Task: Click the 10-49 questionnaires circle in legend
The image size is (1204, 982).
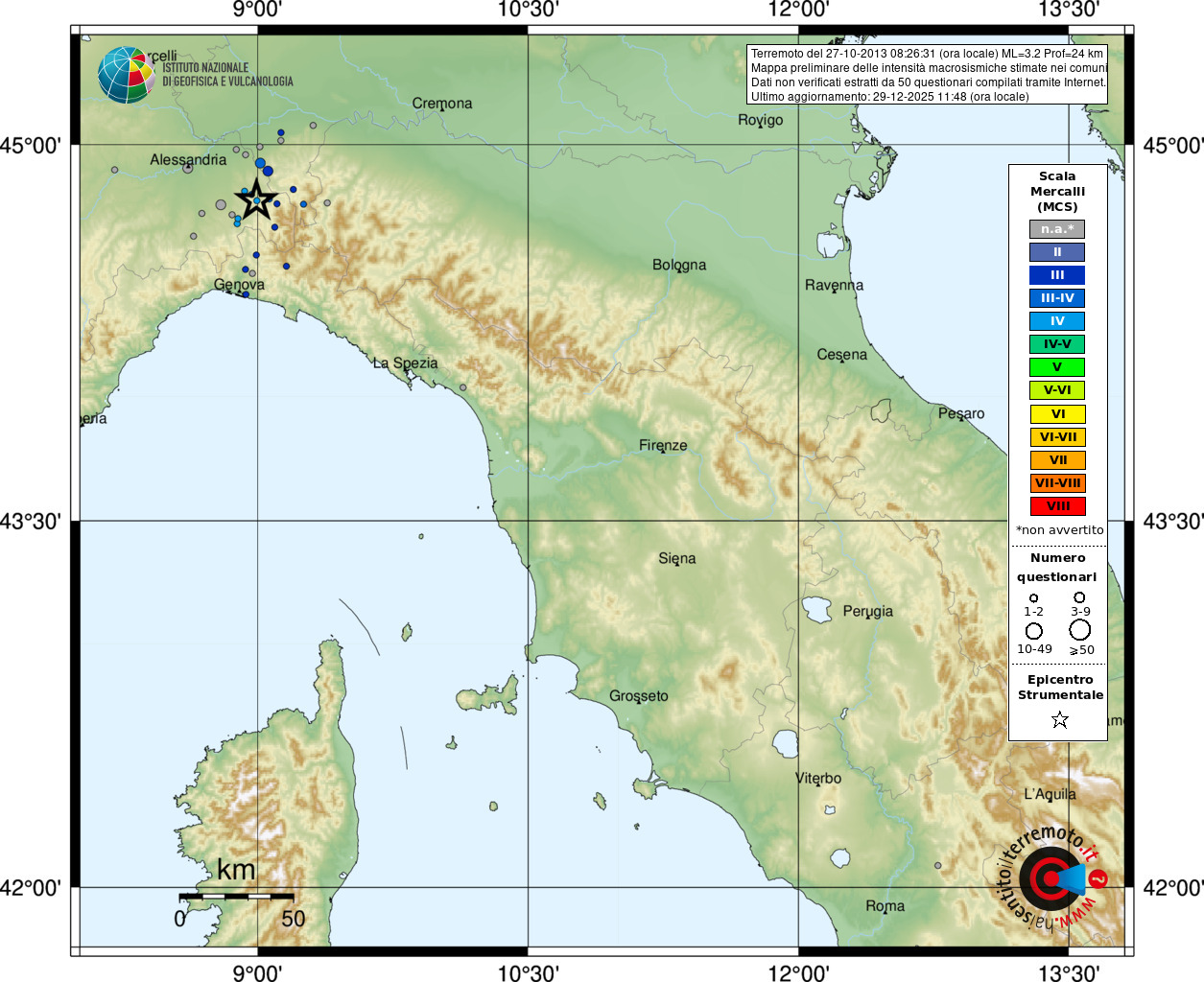Action: tap(1034, 631)
